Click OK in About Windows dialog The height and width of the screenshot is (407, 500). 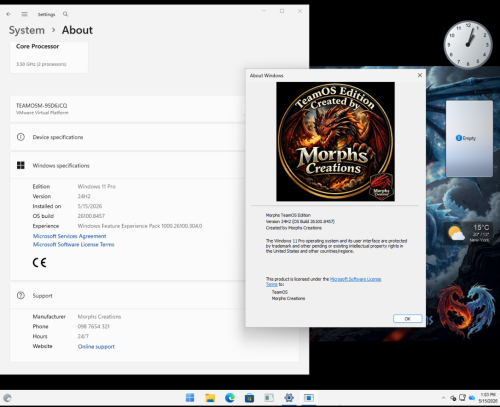[407, 319]
